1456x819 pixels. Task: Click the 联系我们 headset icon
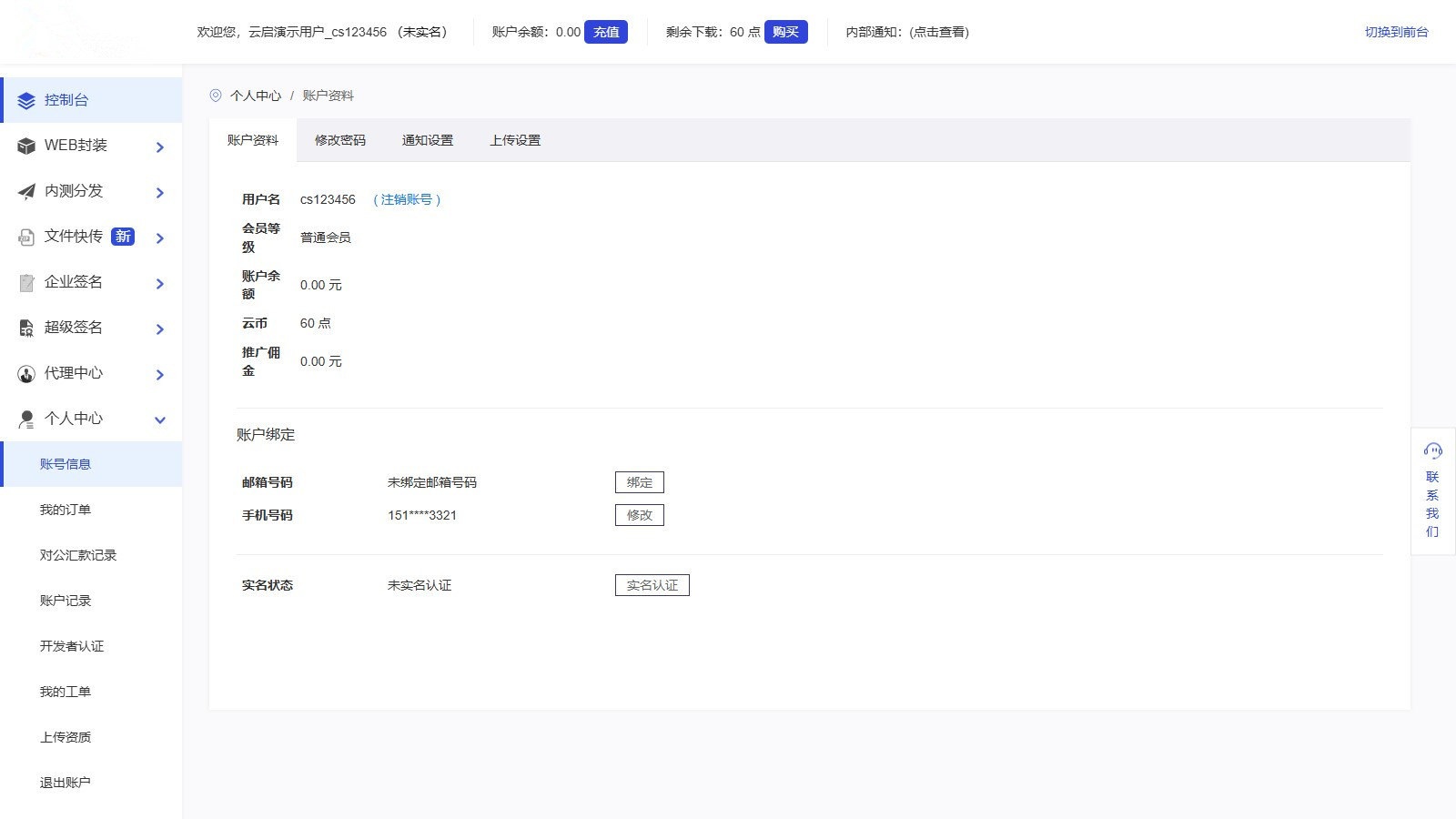pos(1432,450)
